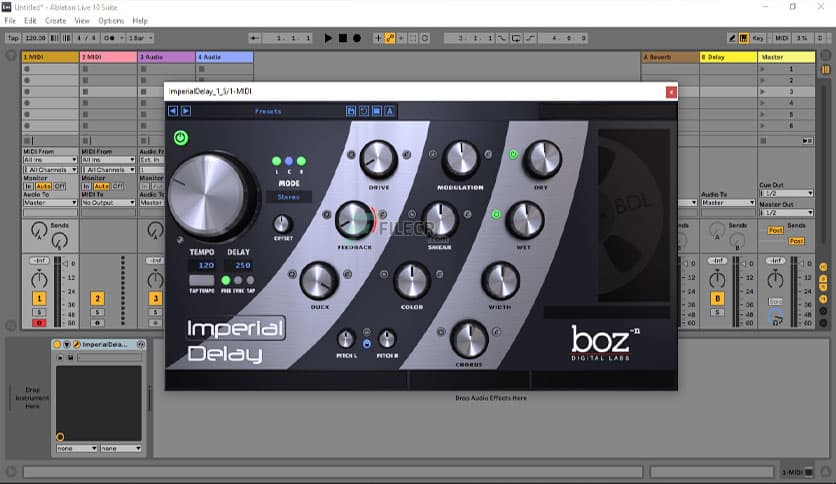836x484 pixels.
Task: Click the Pan knob on track 1
Action: click(x=39, y=279)
